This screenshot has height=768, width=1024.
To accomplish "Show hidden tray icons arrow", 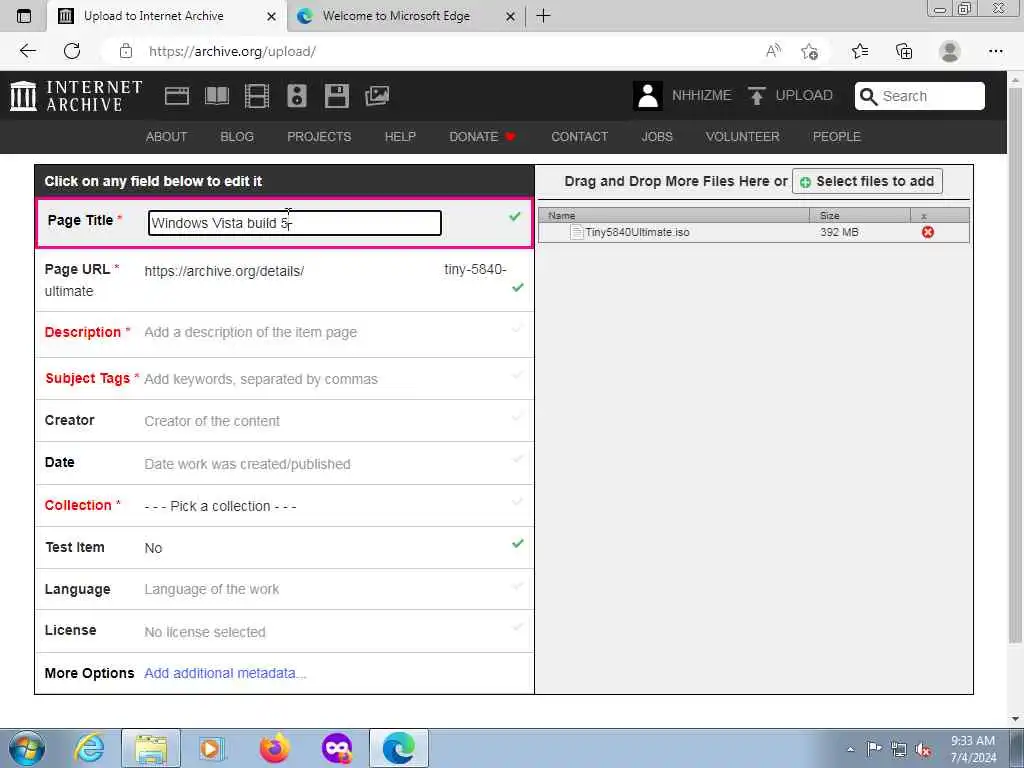I will click(x=850, y=749).
